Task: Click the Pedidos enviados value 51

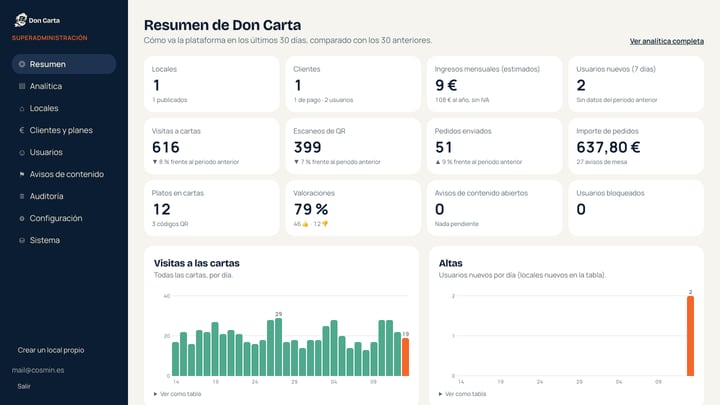Action: coord(444,147)
